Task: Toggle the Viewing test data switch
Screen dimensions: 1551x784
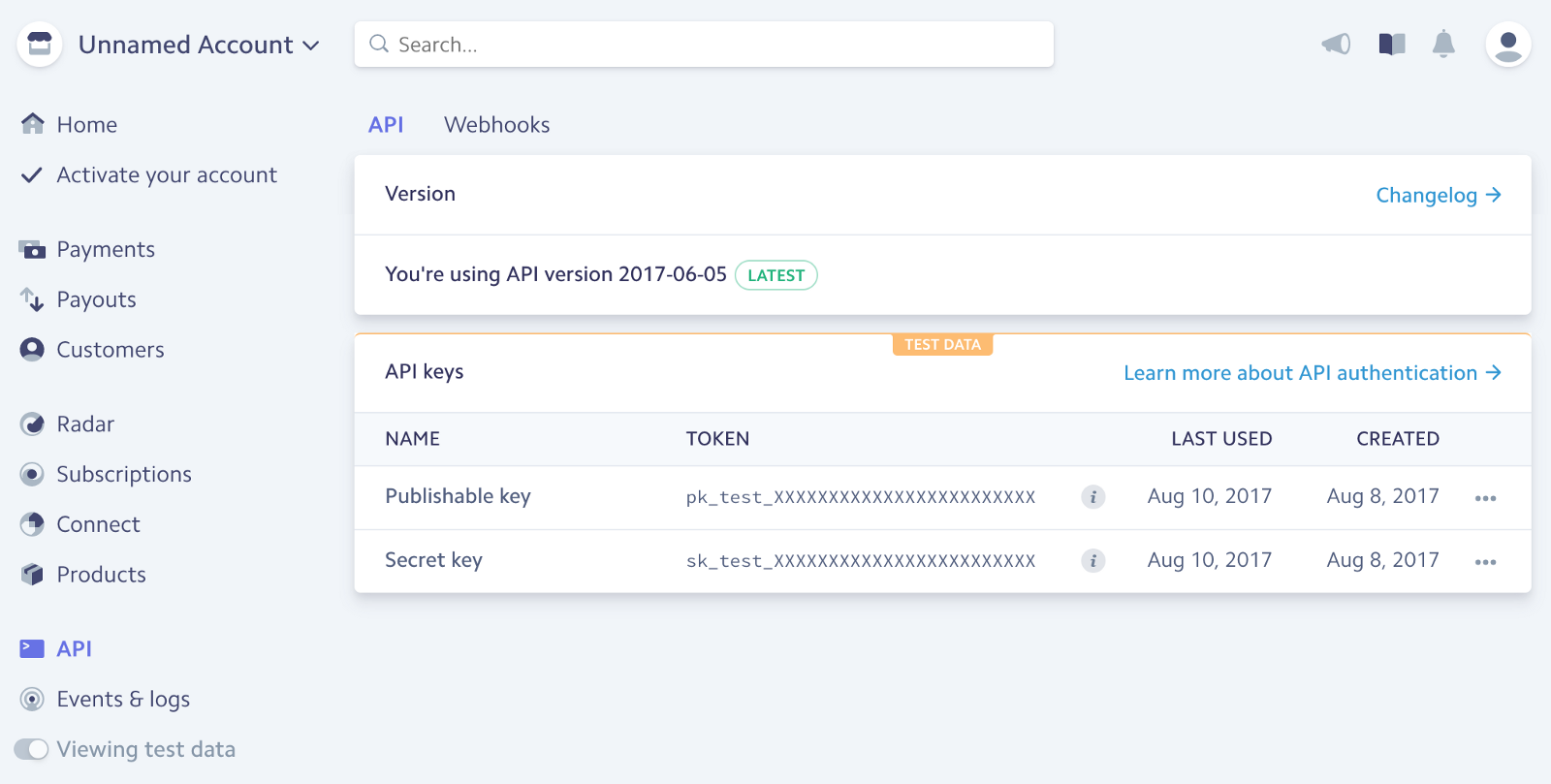Action: [x=32, y=749]
